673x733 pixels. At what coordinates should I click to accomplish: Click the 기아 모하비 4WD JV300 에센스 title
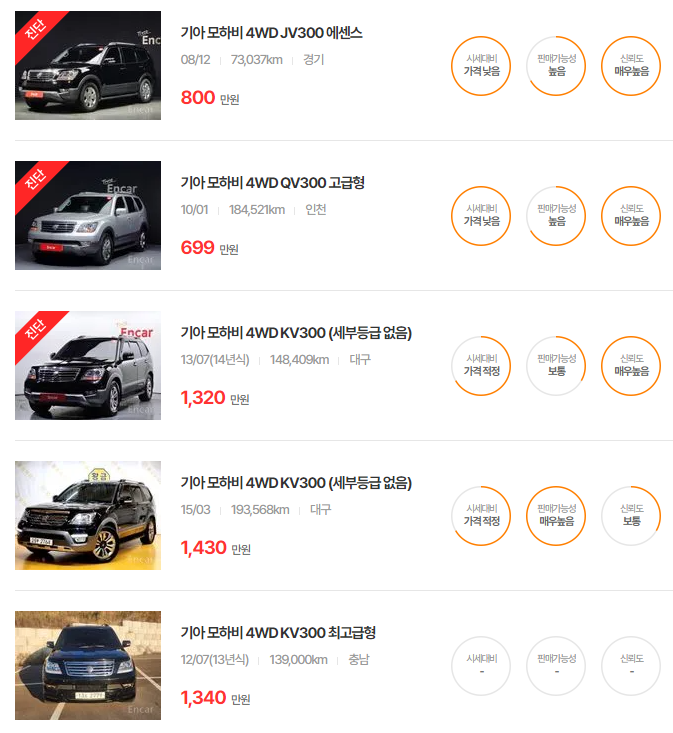tap(272, 33)
